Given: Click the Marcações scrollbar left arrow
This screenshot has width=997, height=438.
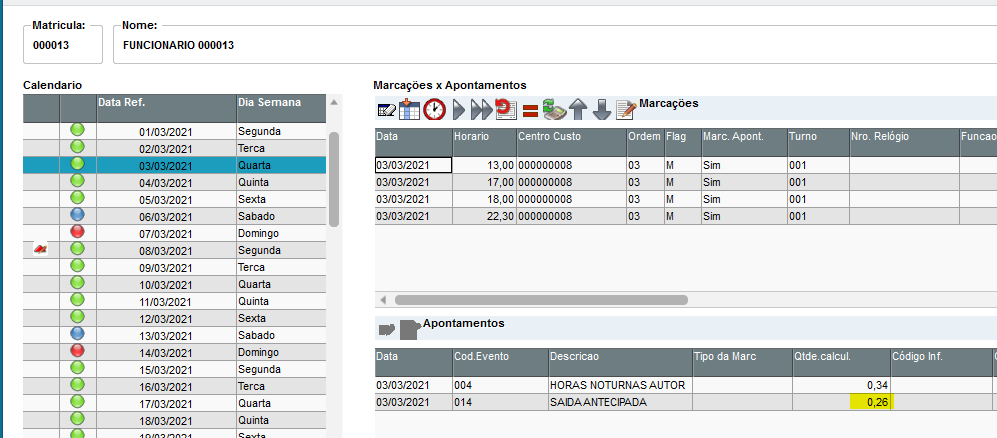Looking at the screenshot, I should (x=383, y=299).
